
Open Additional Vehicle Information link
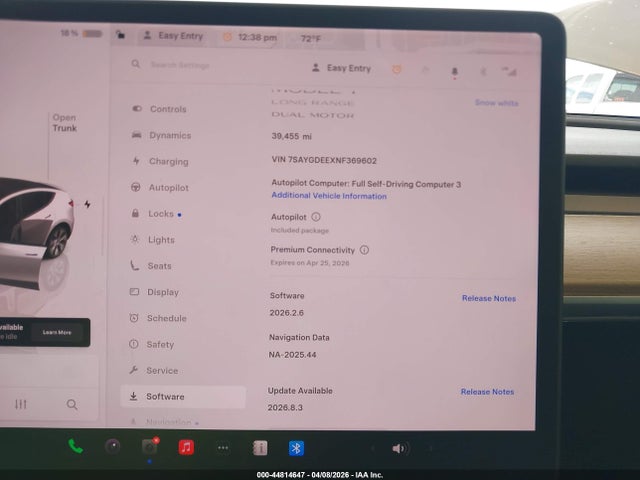[x=329, y=196]
